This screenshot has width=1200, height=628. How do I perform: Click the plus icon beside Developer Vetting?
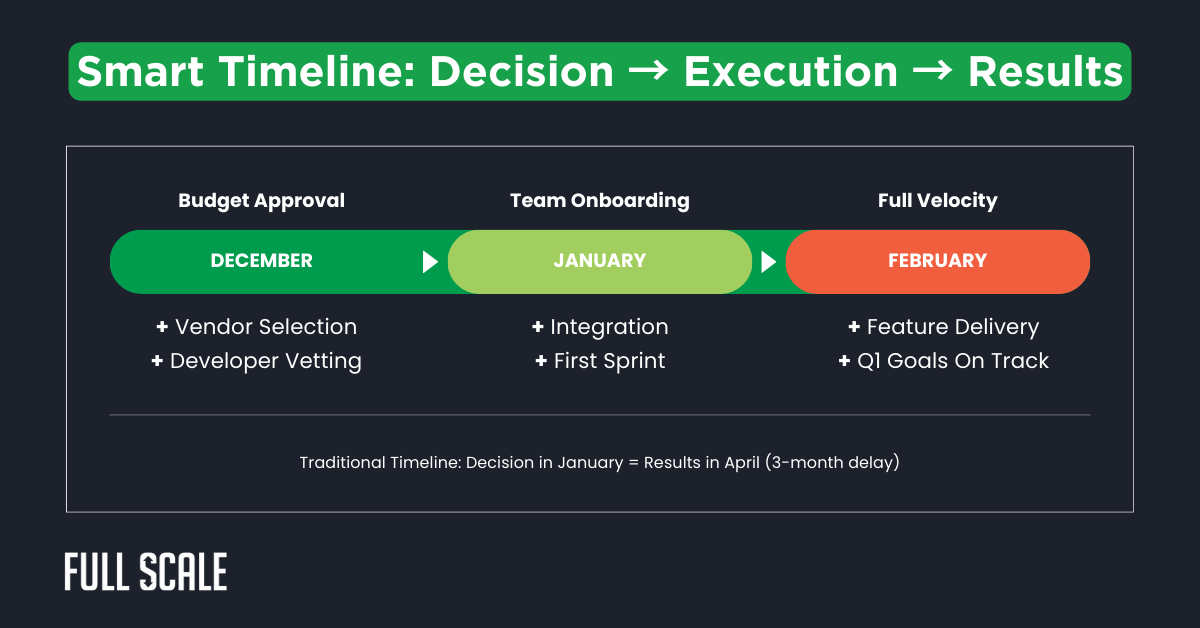coord(157,361)
